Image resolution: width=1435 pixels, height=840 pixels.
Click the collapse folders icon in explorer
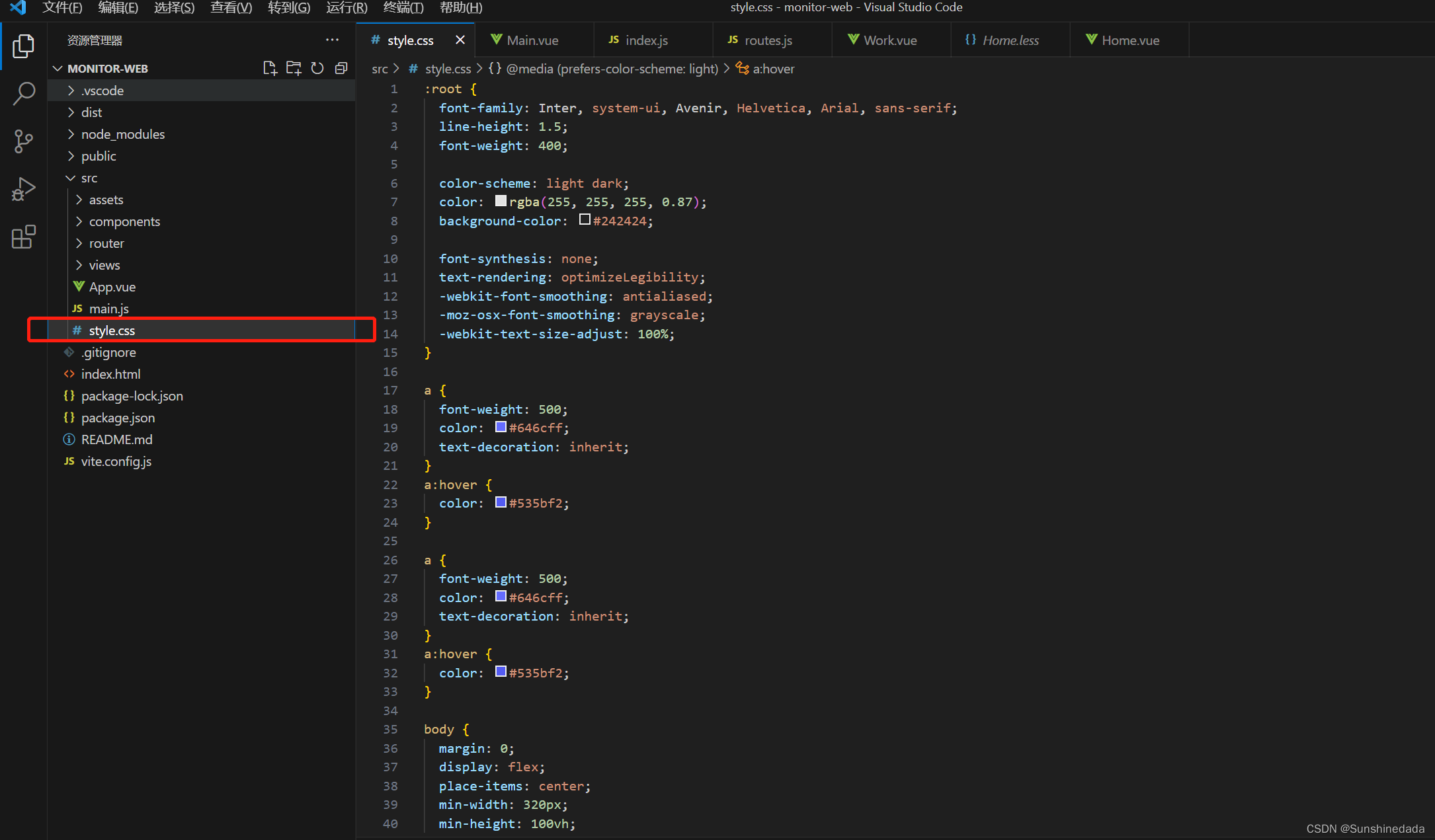click(x=340, y=67)
